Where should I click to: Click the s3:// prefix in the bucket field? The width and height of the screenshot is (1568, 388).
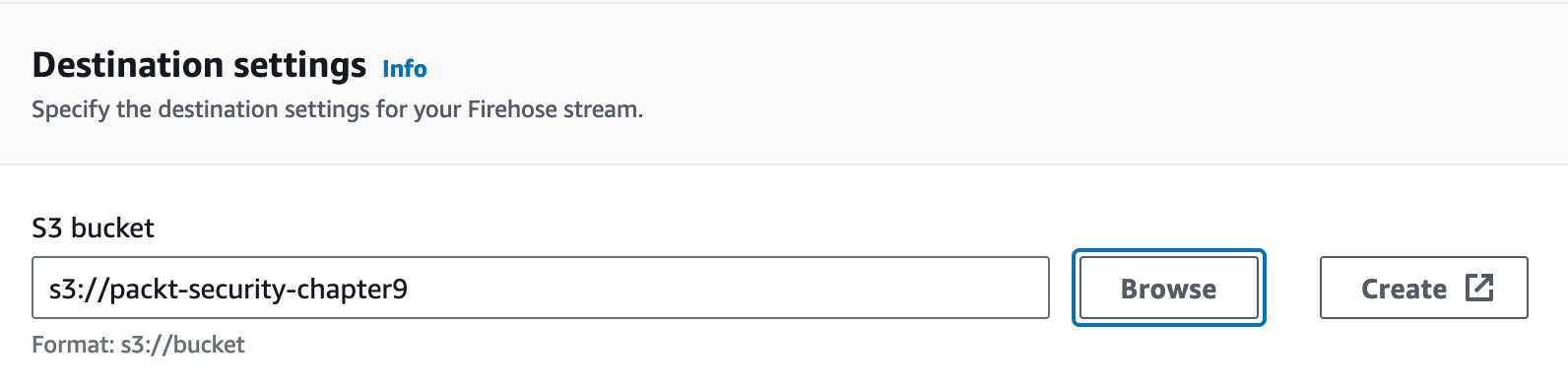pyautogui.click(x=79, y=289)
